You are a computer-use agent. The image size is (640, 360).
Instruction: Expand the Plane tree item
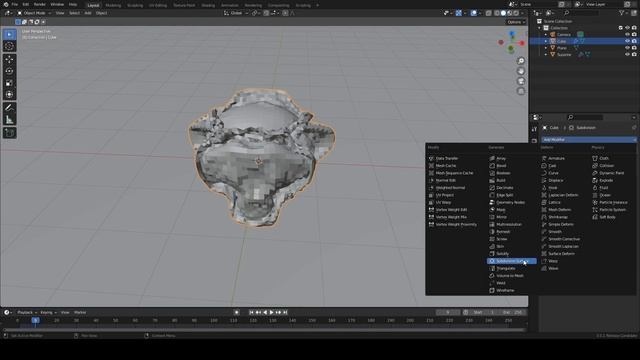pos(546,48)
